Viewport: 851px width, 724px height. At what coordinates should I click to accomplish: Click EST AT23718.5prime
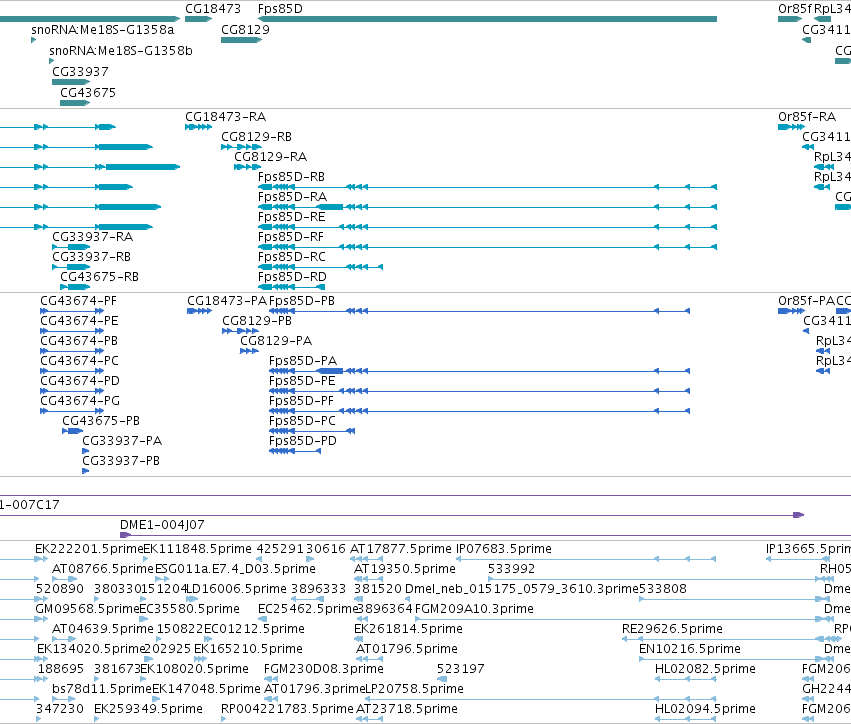point(407,709)
